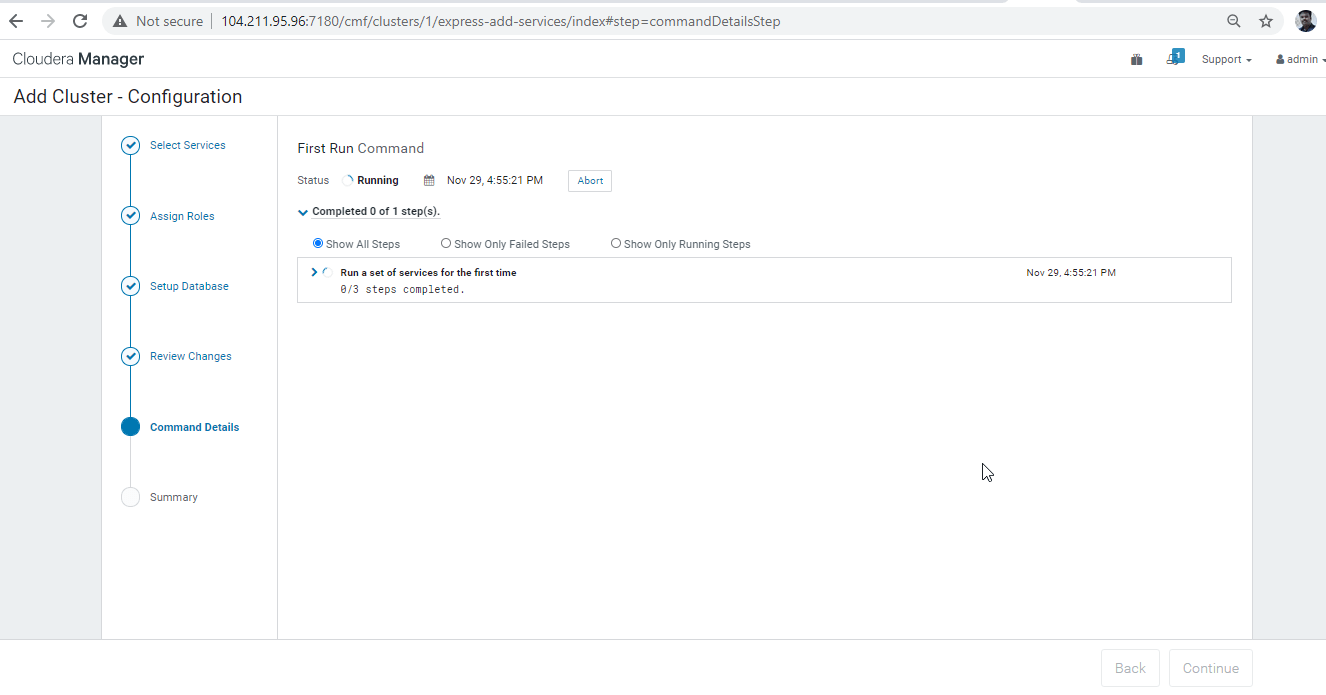Go to Select Services step

188,145
